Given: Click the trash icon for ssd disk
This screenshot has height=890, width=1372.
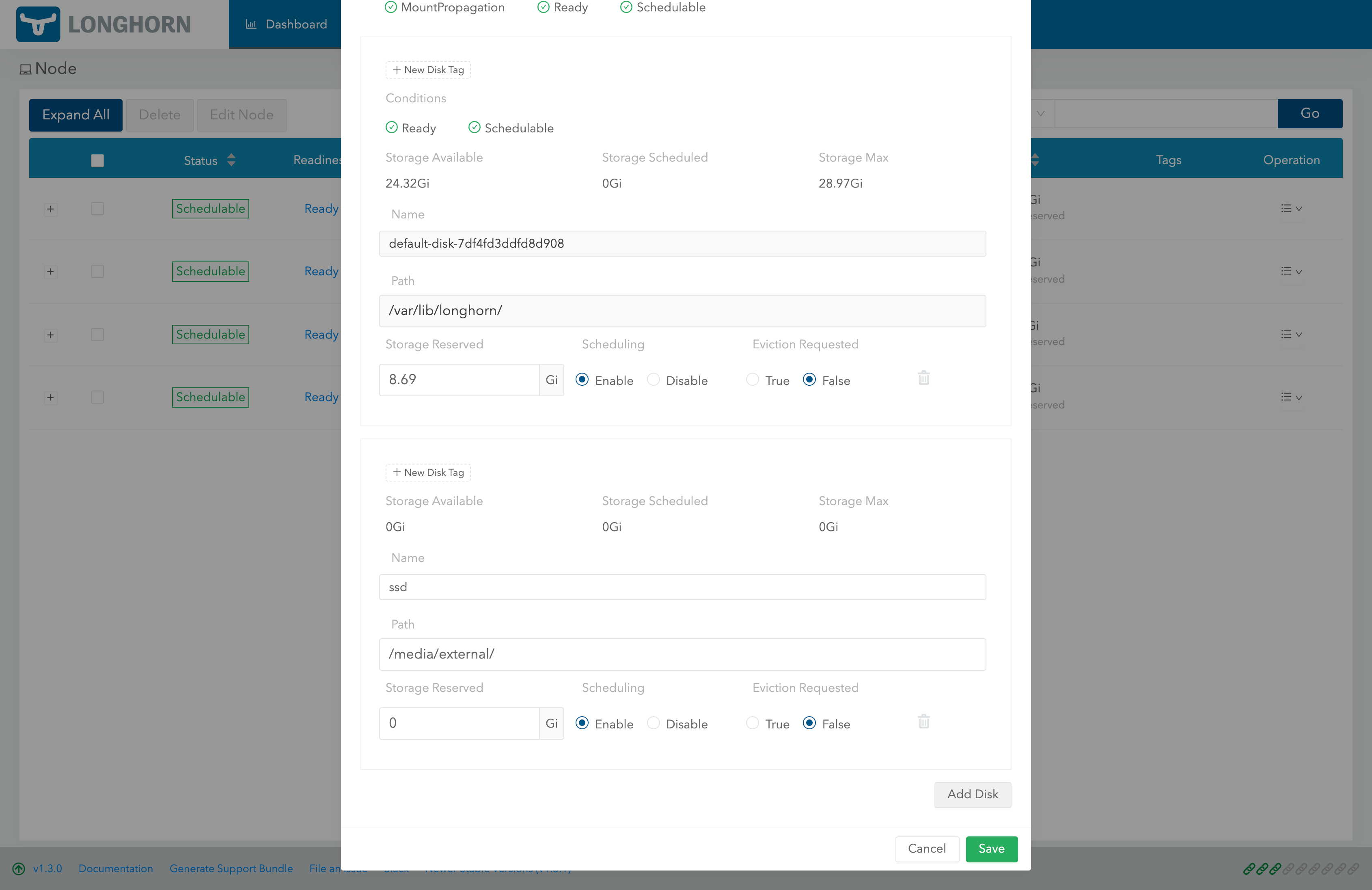Looking at the screenshot, I should 923,722.
